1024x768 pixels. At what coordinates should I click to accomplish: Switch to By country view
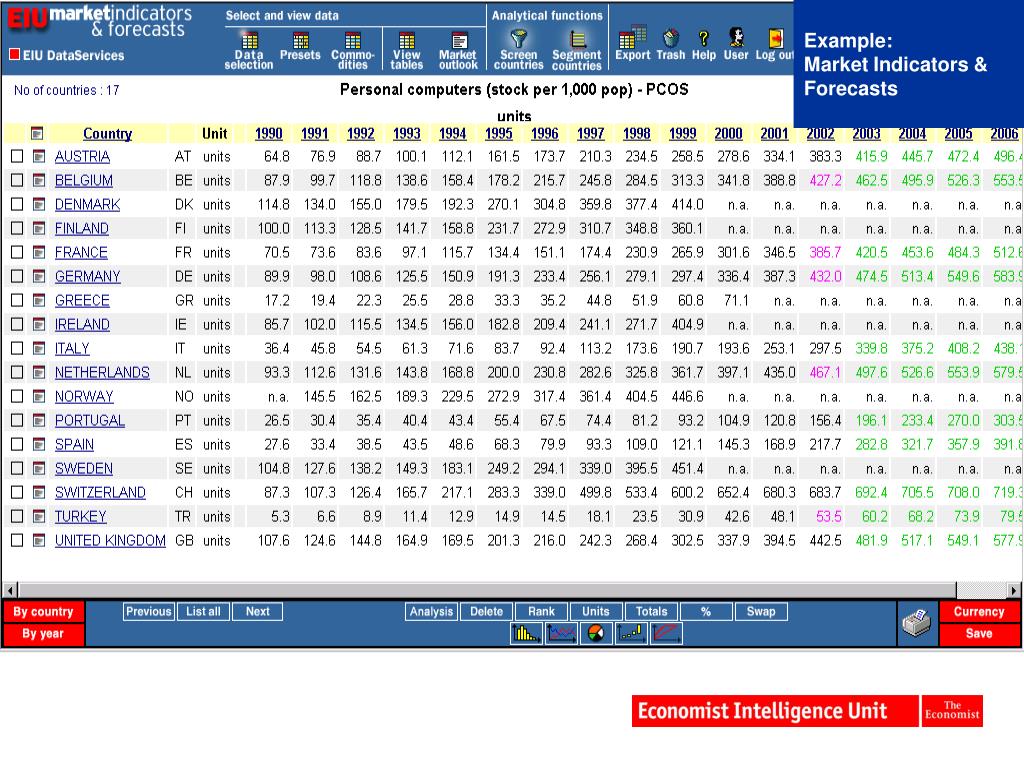coord(43,612)
